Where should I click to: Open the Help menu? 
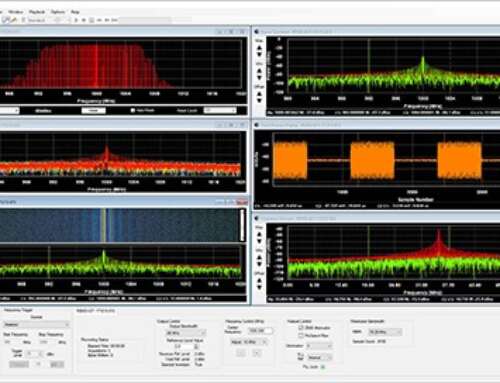(75, 12)
